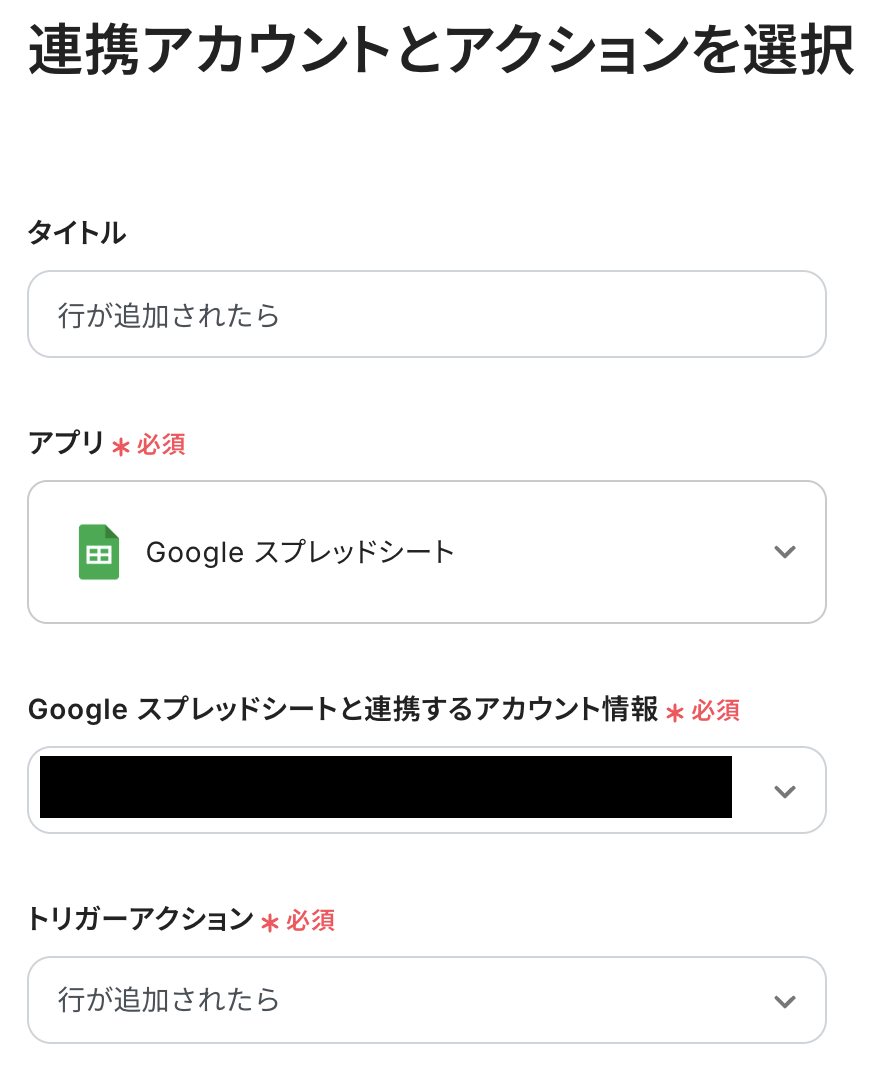The image size is (882, 1073).
Task: Click the asterisk beside アカウント情報 label
Action: [x=675, y=712]
